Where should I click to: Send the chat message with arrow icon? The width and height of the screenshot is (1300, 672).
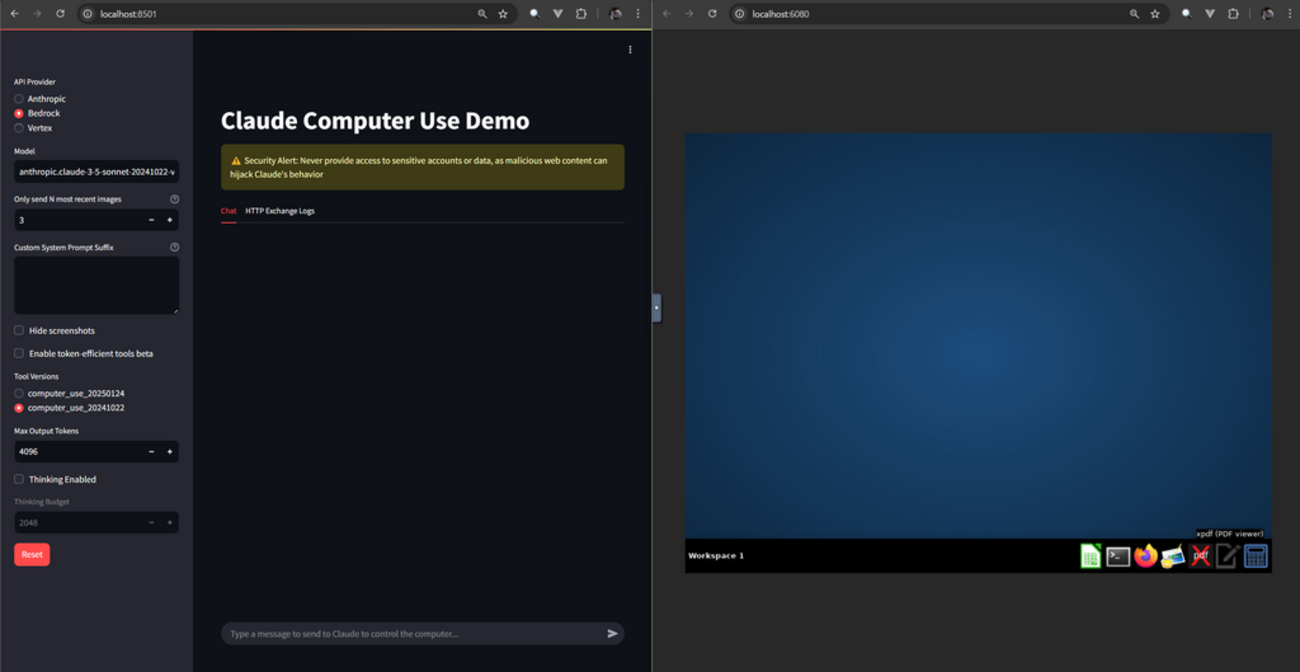(612, 633)
